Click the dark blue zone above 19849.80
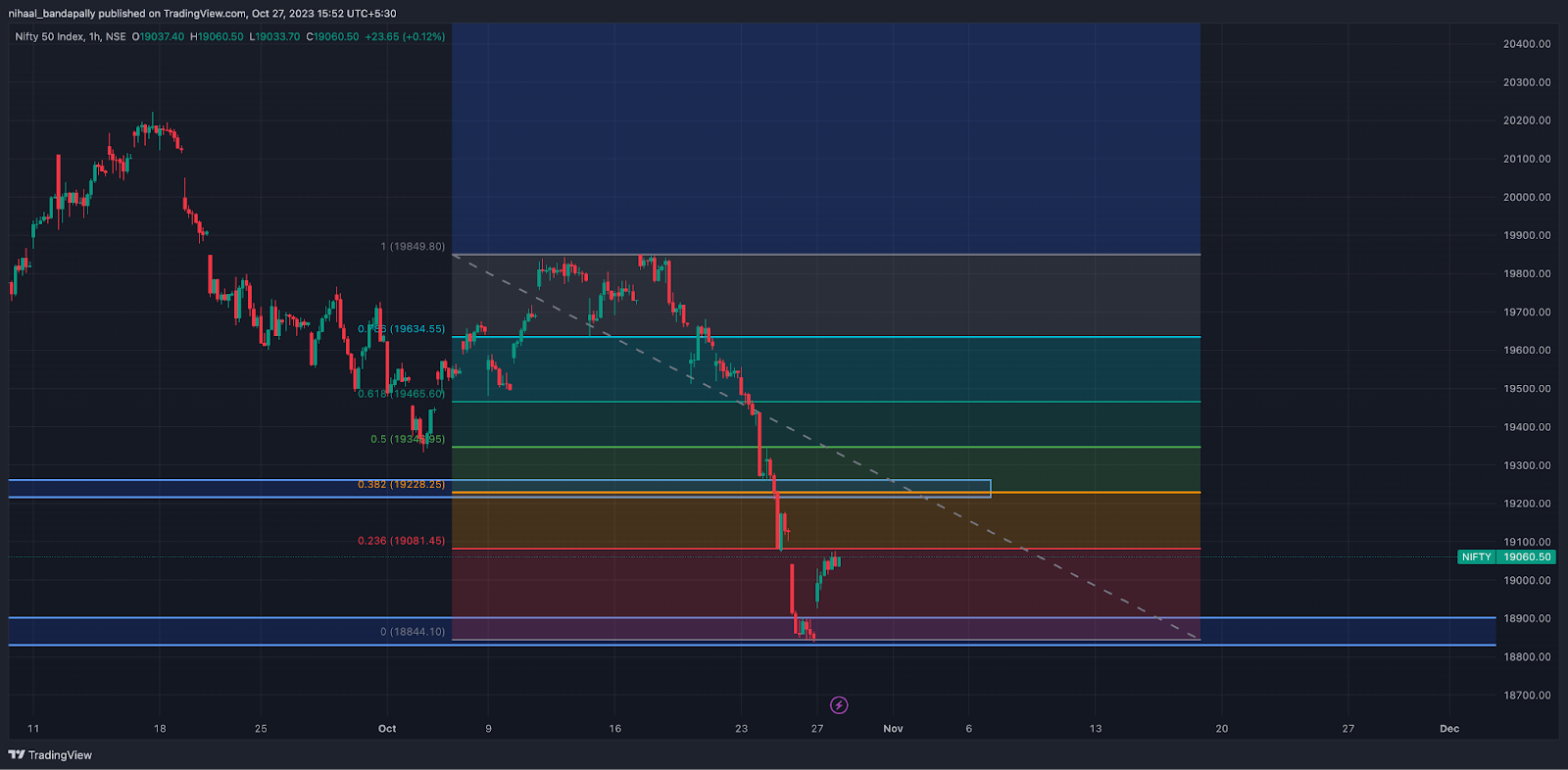Image resolution: width=1568 pixels, height=770 pixels. (826, 137)
